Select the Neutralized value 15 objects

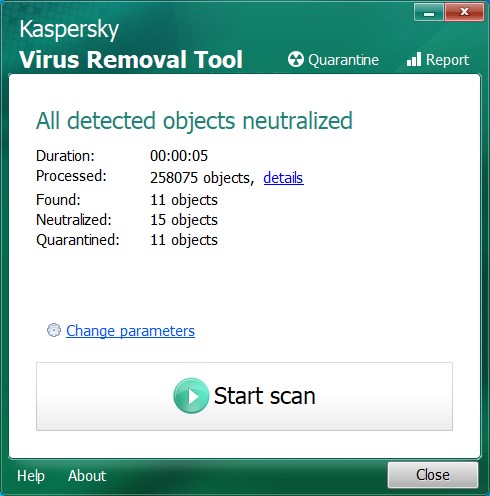(184, 220)
